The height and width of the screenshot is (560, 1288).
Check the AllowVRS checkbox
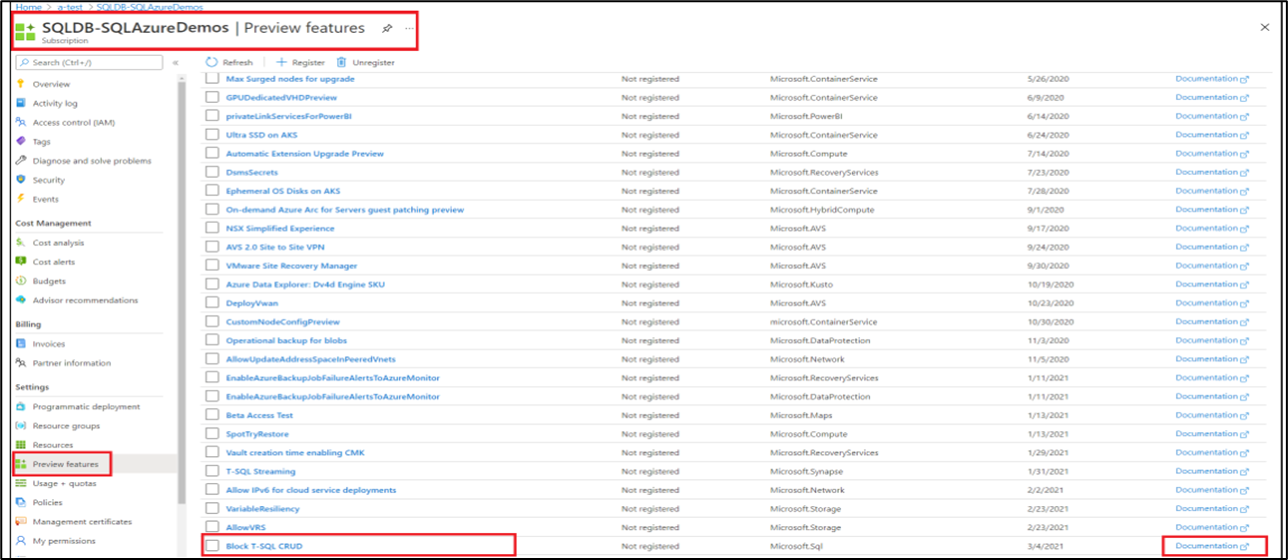[x=212, y=527]
